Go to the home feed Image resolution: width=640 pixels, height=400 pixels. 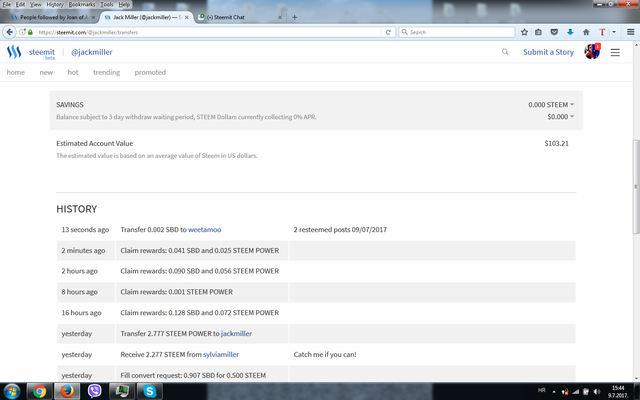tap(16, 72)
